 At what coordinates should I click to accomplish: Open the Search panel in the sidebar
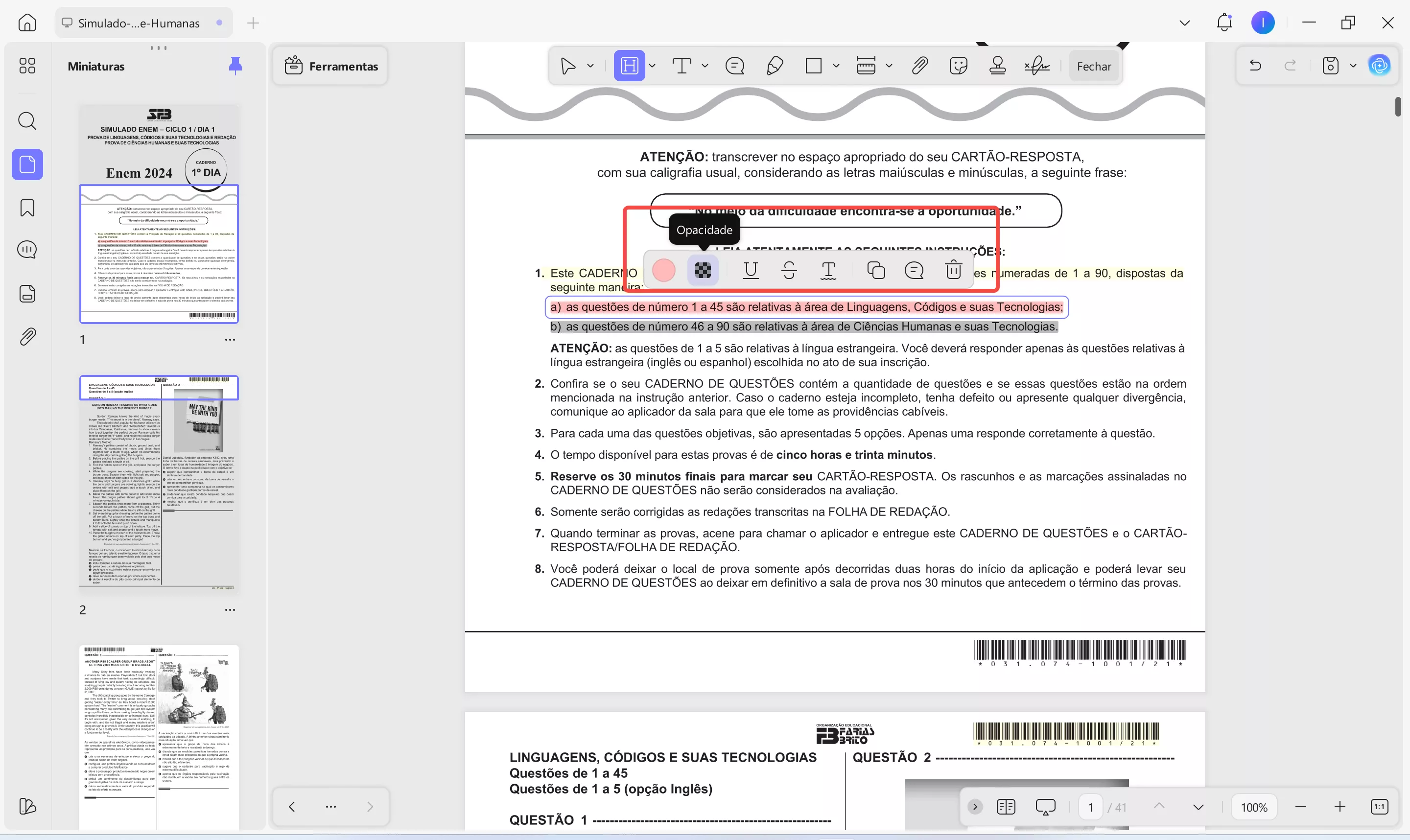[26, 120]
